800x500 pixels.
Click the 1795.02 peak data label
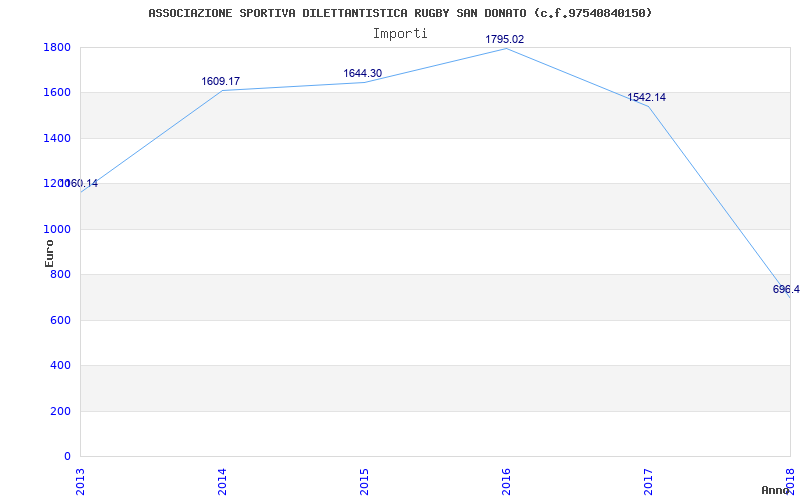[505, 39]
